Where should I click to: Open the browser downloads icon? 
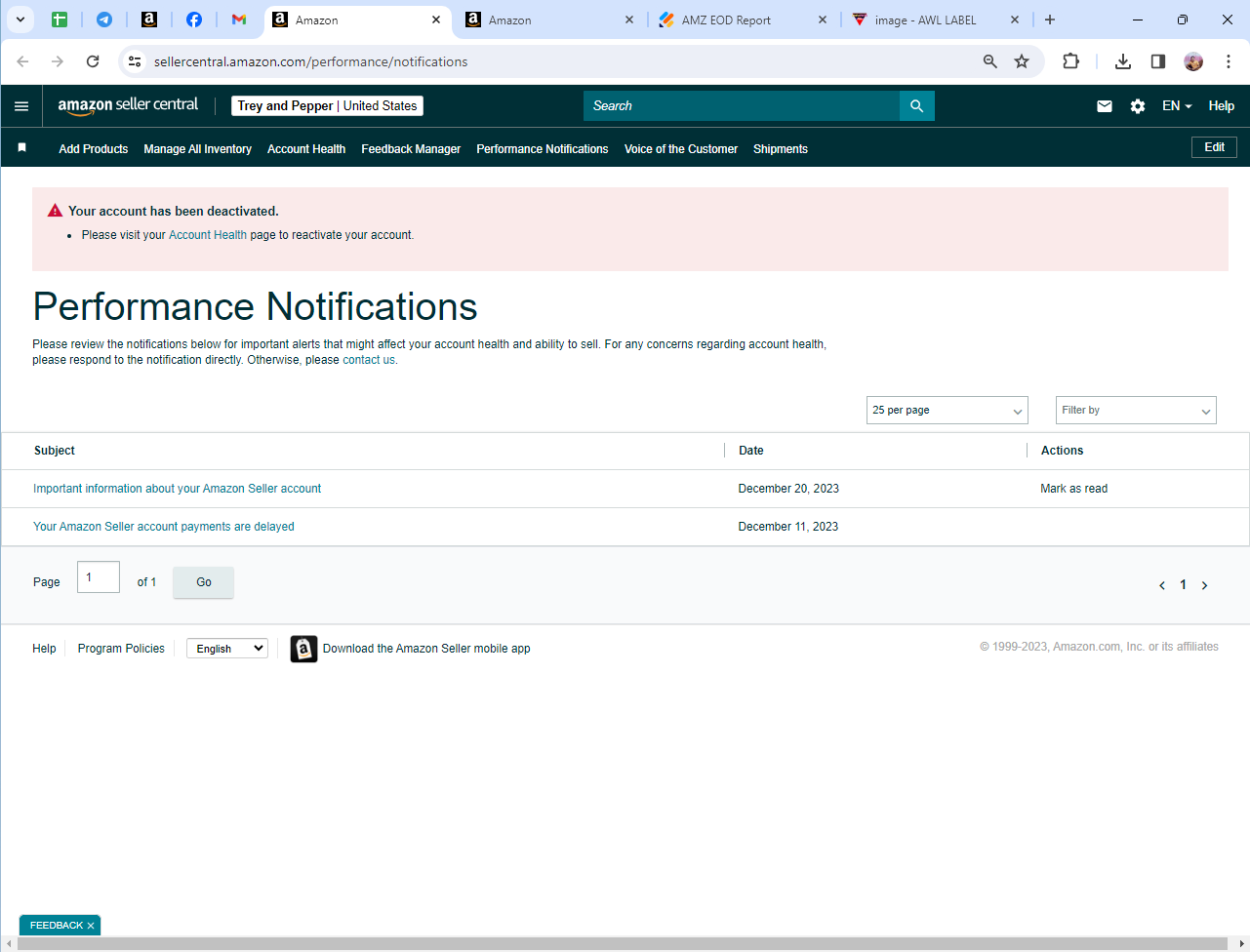1123,61
